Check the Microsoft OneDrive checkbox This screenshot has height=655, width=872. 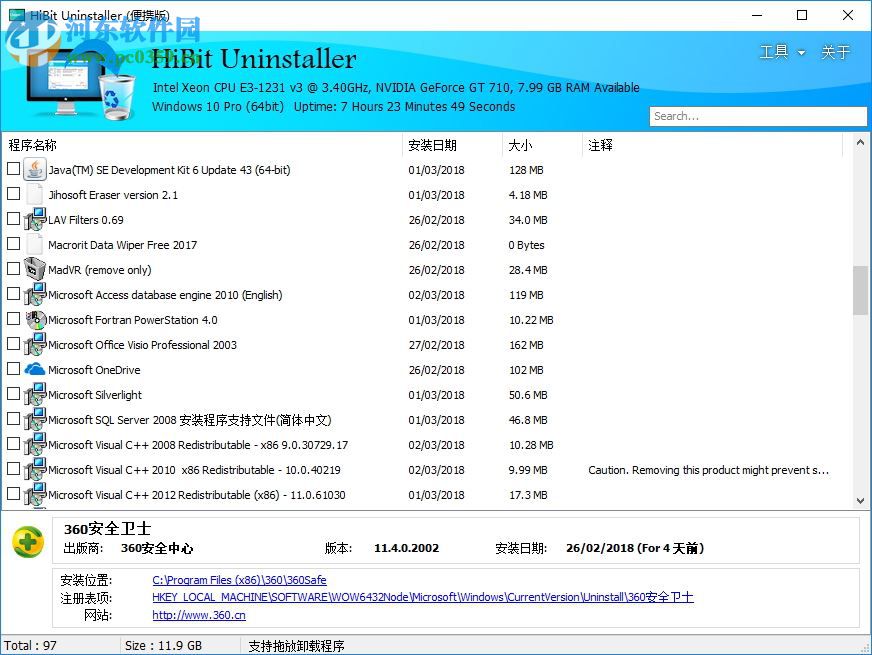14,370
